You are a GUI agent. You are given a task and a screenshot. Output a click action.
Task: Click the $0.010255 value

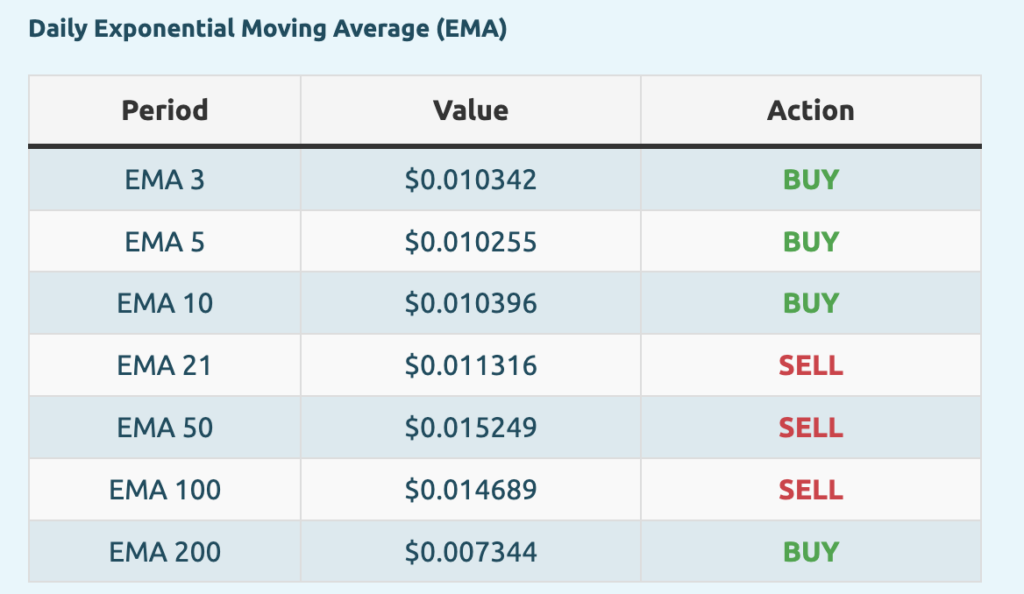[x=471, y=242]
